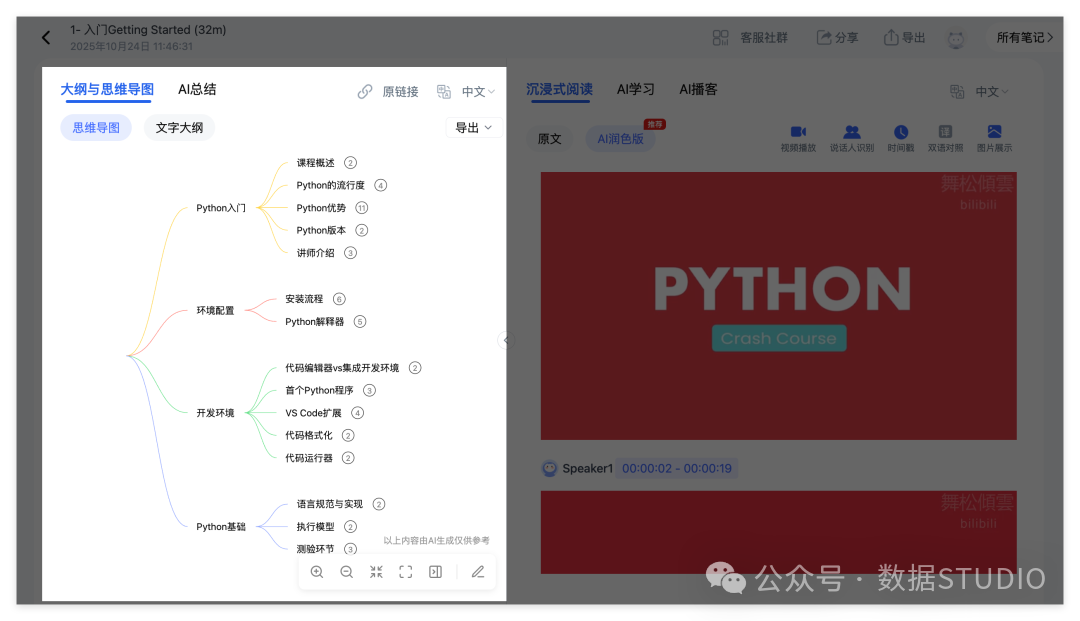The width and height of the screenshot is (1080, 621).
Task: Open left panel 中文 language dropdown
Action: click(477, 92)
